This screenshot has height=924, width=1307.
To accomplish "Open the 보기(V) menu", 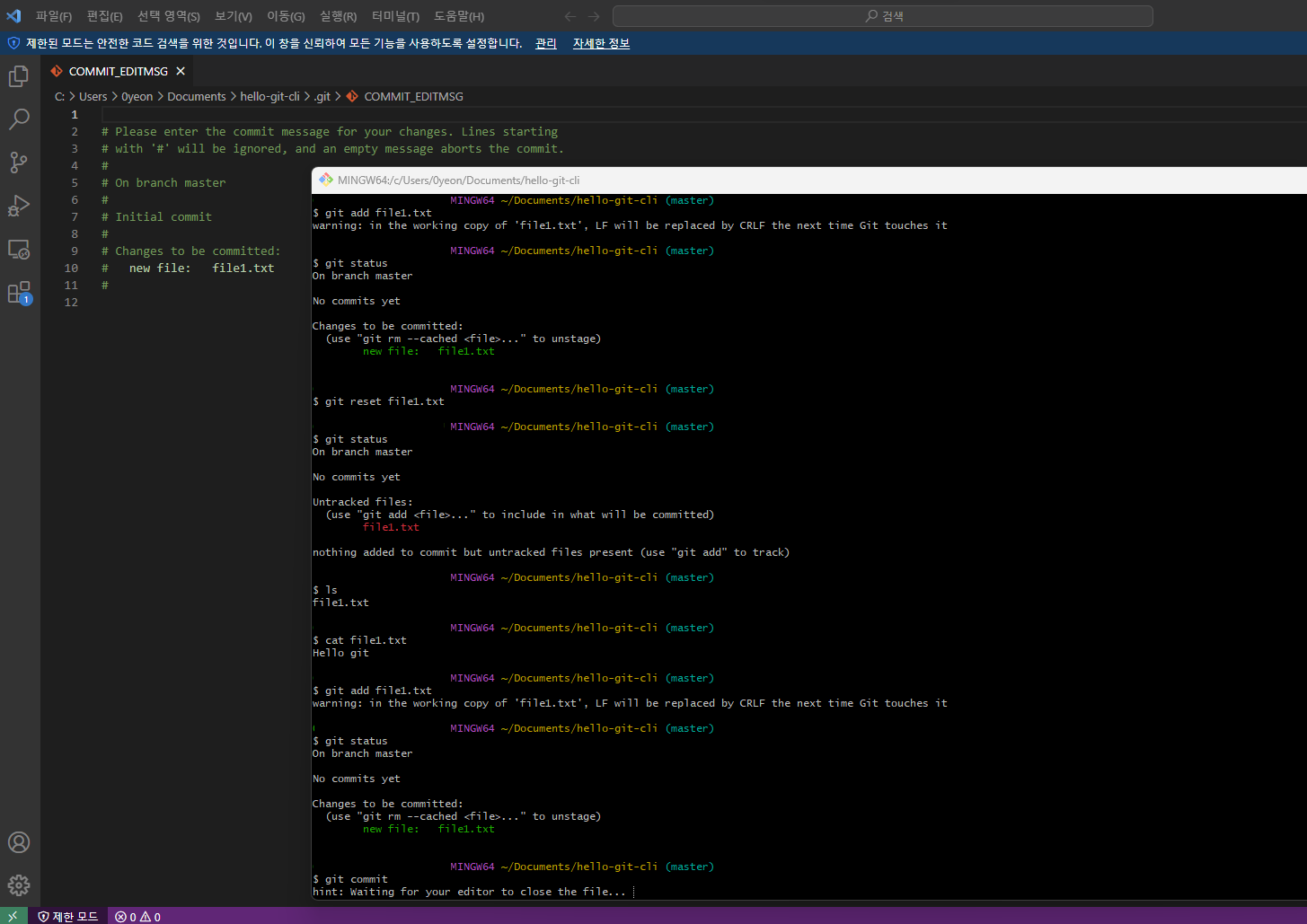I will pyautogui.click(x=234, y=16).
